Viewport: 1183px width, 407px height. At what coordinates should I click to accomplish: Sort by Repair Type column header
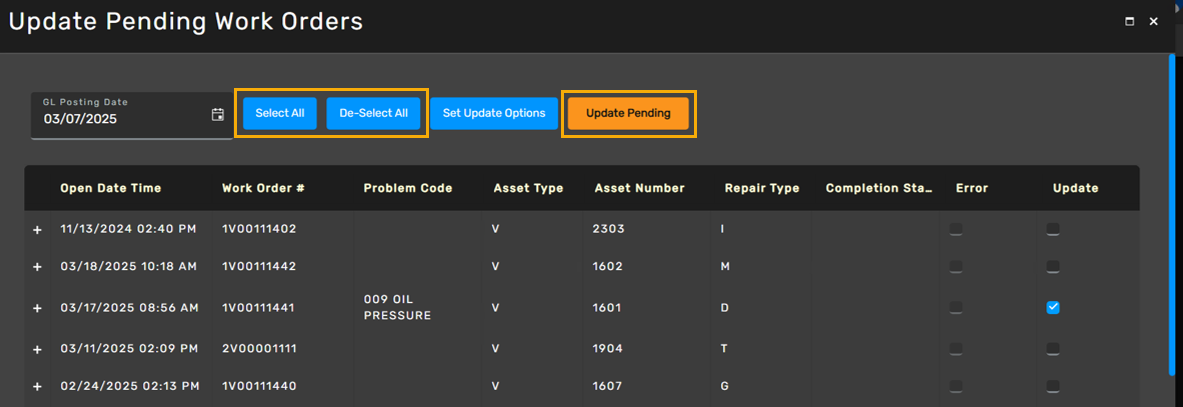[x=762, y=188]
